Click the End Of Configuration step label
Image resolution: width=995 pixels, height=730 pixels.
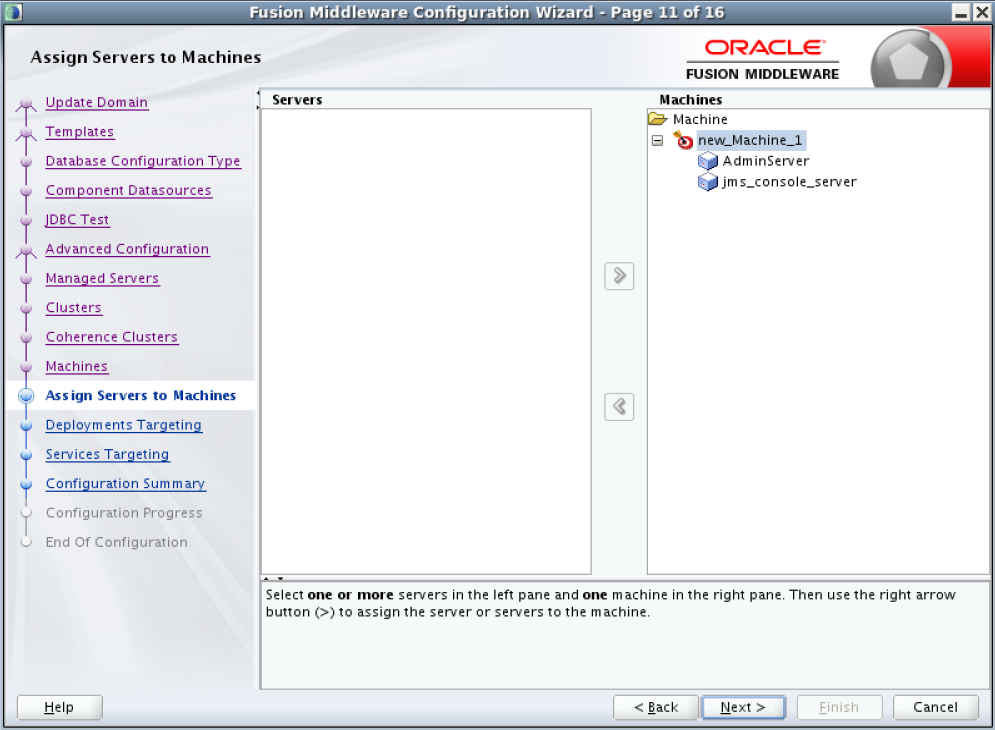point(116,542)
